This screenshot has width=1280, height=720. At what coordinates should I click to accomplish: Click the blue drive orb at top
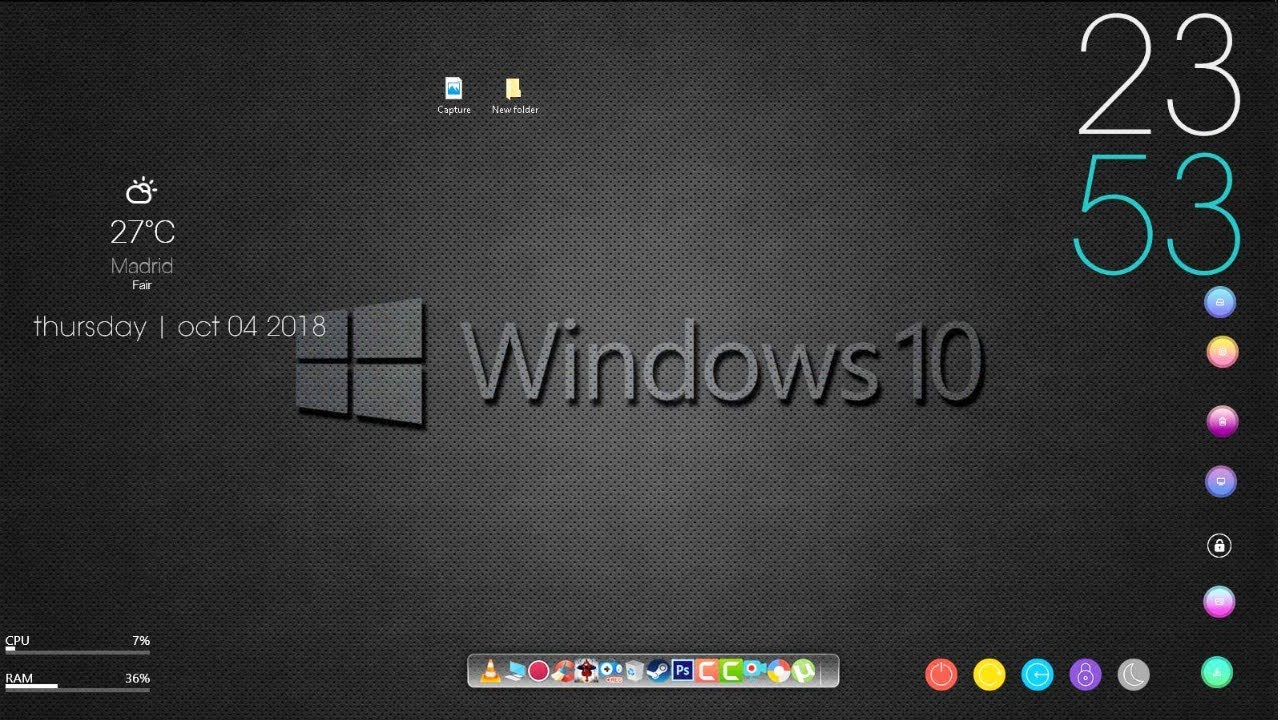pyautogui.click(x=1220, y=302)
